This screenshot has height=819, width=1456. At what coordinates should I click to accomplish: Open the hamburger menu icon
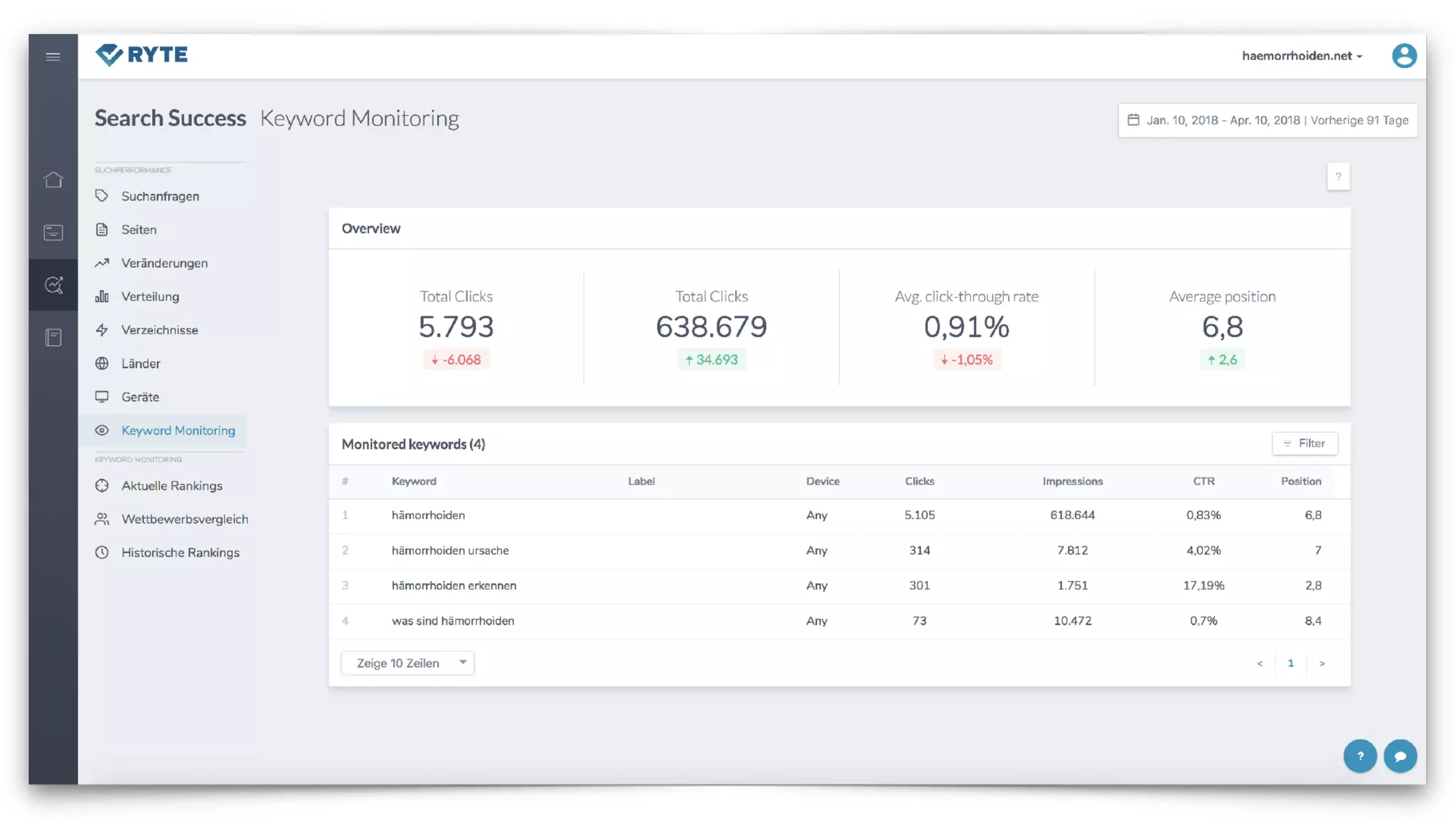[x=53, y=57]
